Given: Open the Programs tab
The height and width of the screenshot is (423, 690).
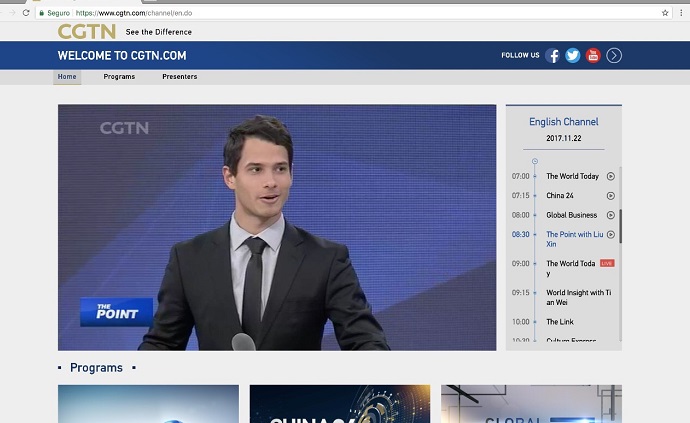Looking at the screenshot, I should [119, 77].
